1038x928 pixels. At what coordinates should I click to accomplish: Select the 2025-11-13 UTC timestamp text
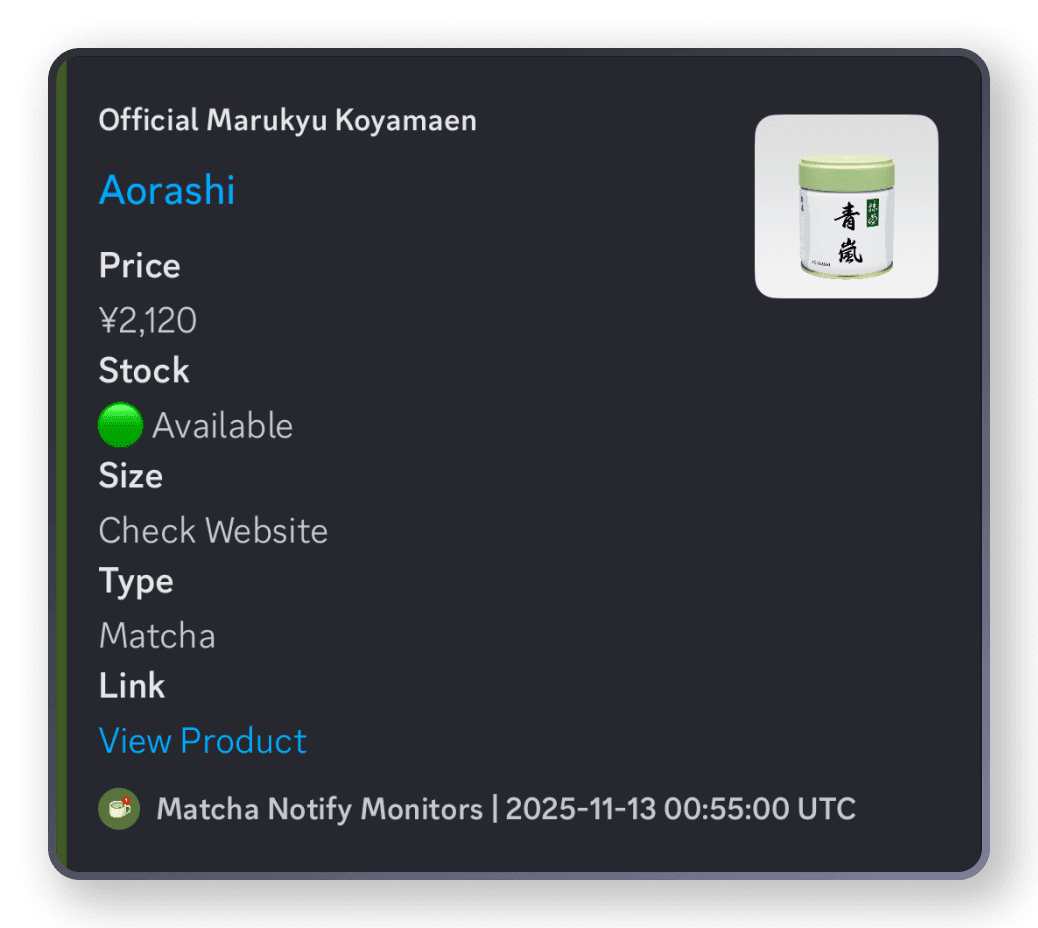tap(678, 809)
